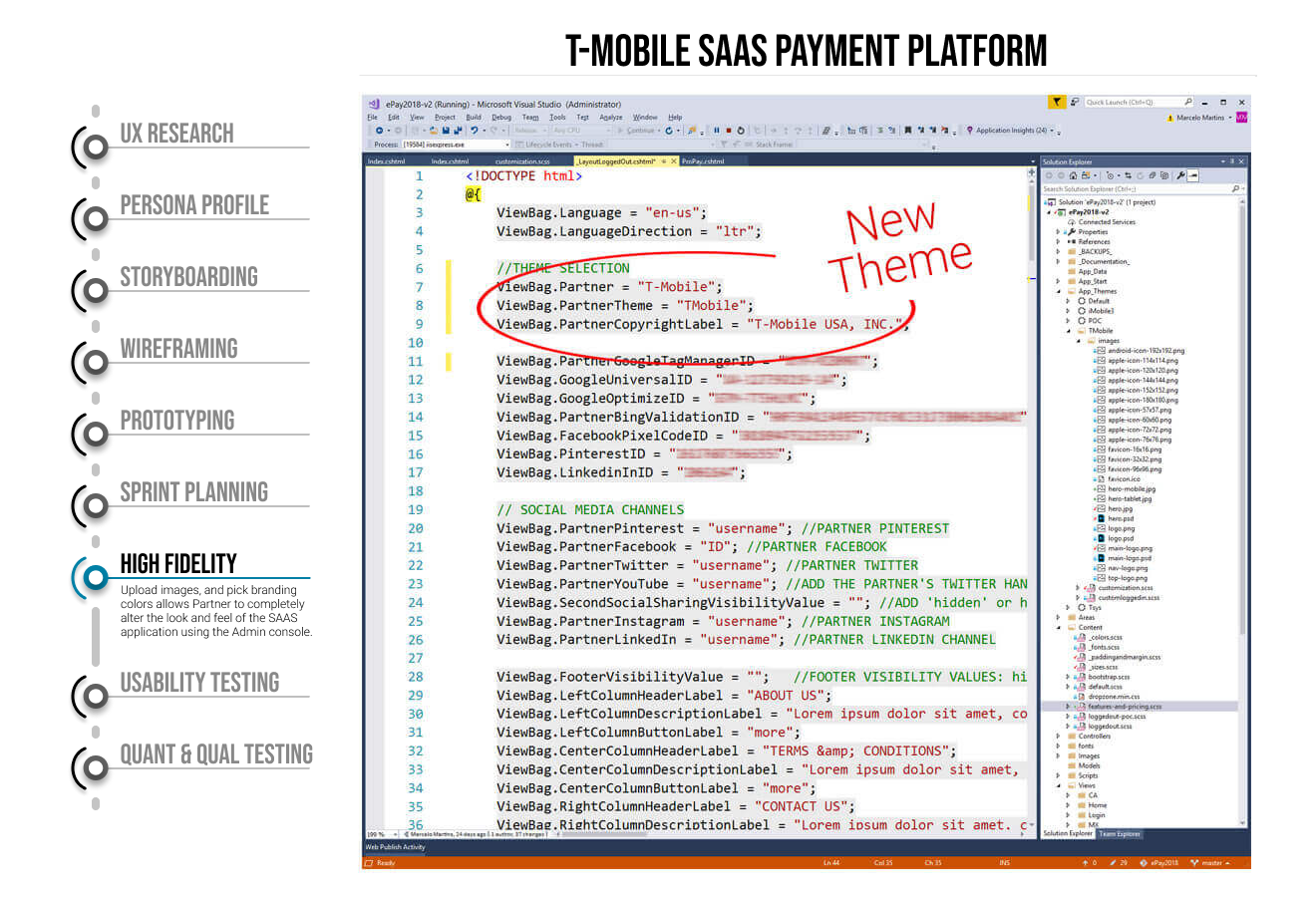
Task: Collapse the Content folder node
Action: coord(1059,627)
